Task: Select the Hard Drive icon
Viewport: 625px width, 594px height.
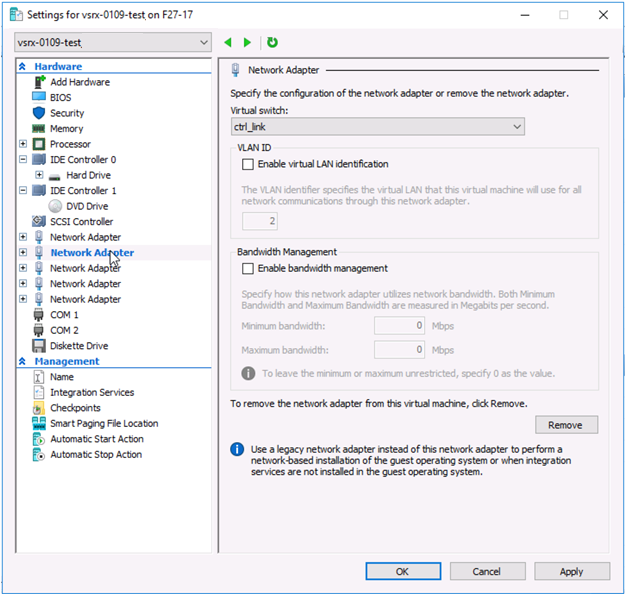Action: [54, 176]
